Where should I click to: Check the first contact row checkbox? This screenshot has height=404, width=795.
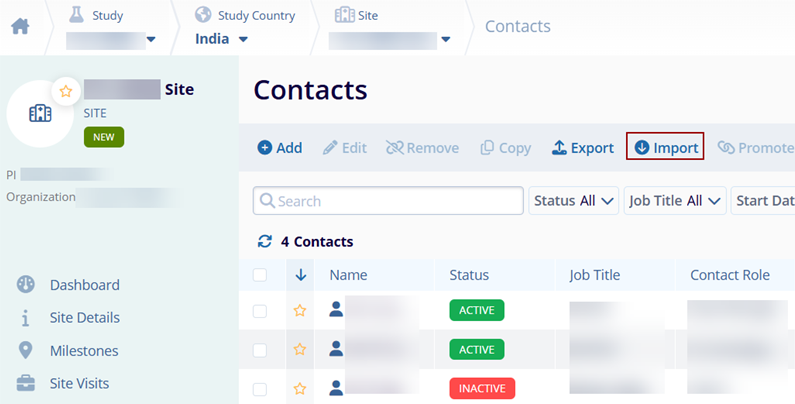tap(260, 311)
